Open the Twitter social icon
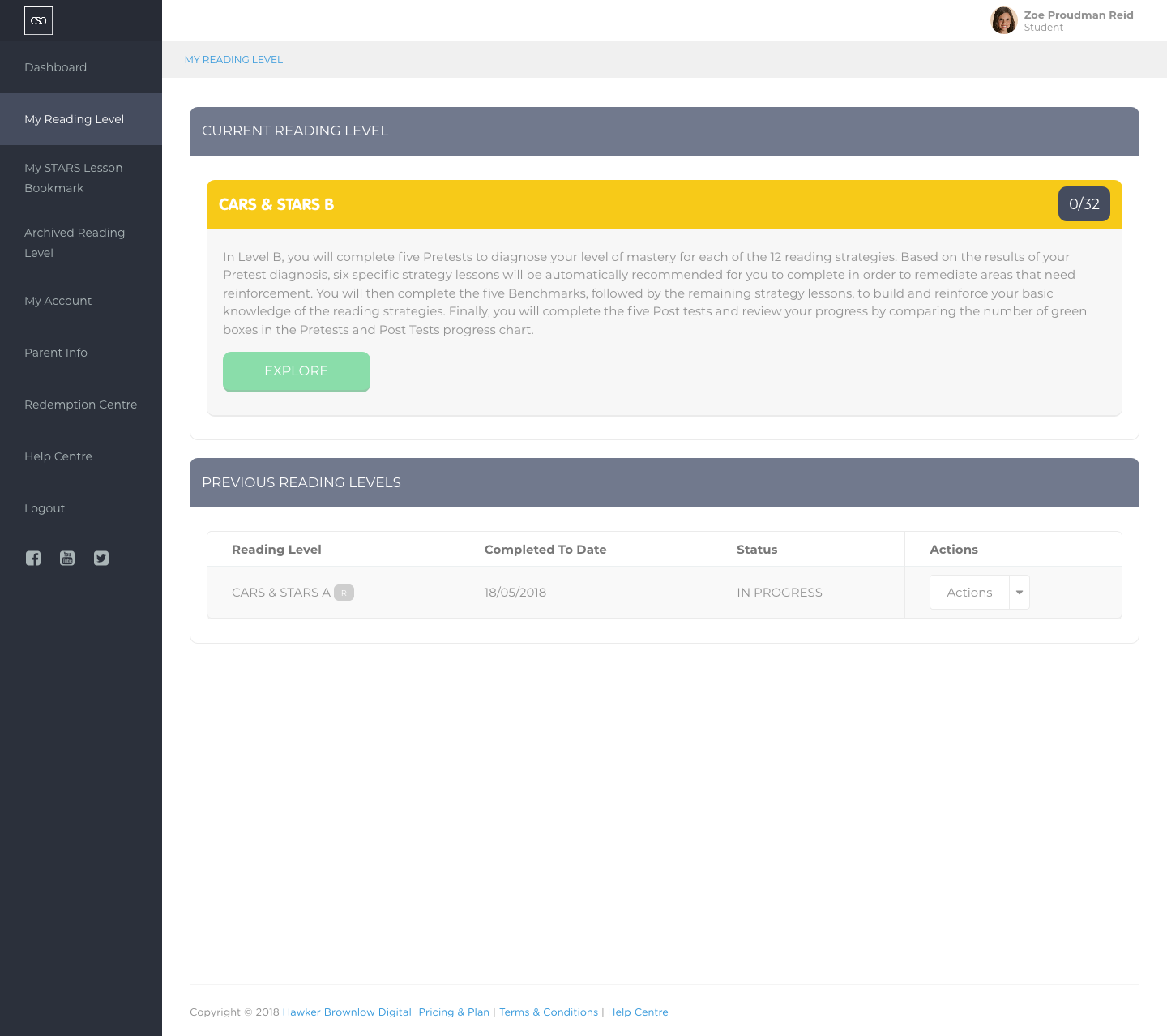Screen dimensions: 1167x1036 (101, 558)
